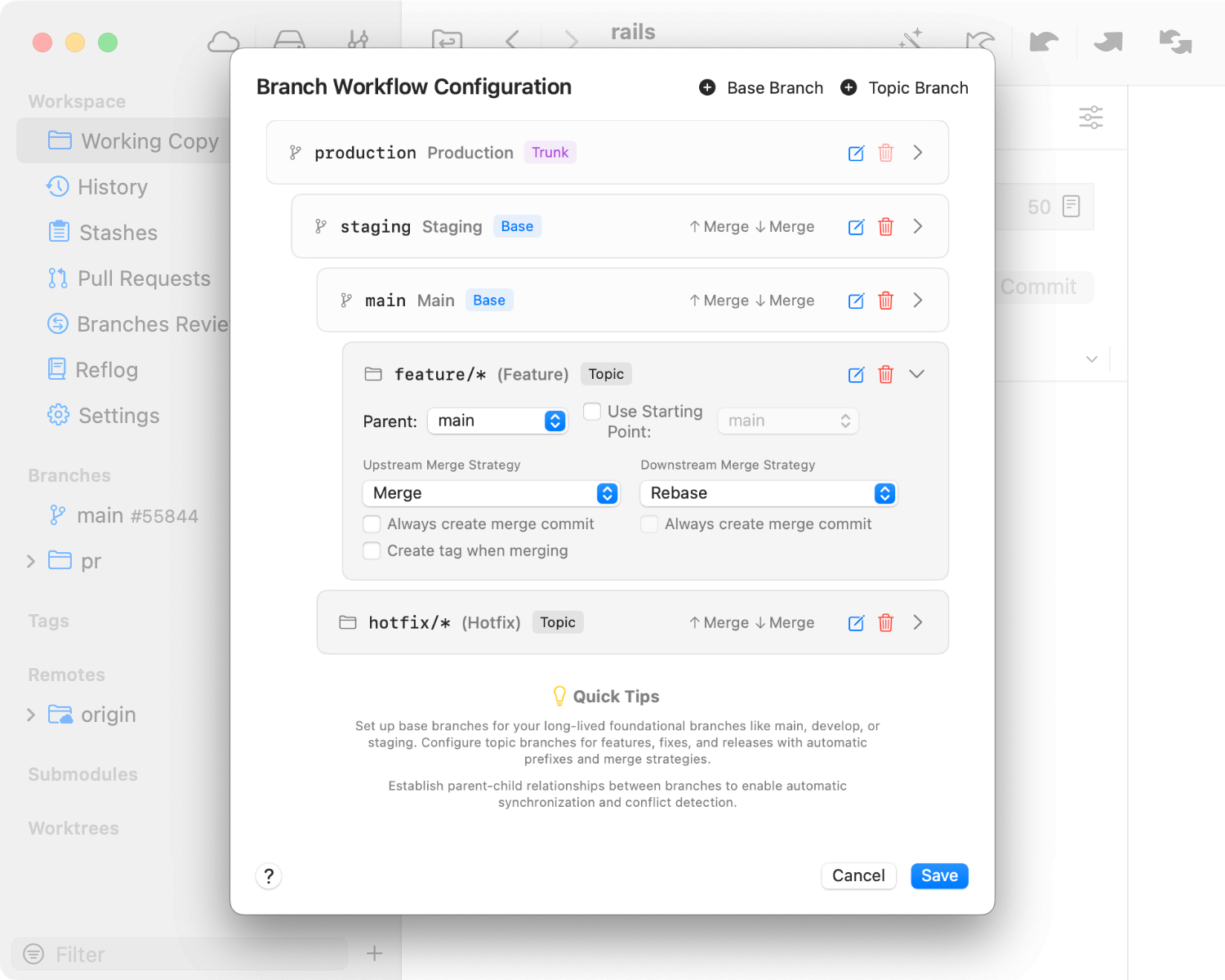Screen dimensions: 1225x980
Task: Change the Downstream Rebase strategy dropdown
Action: click(x=768, y=493)
